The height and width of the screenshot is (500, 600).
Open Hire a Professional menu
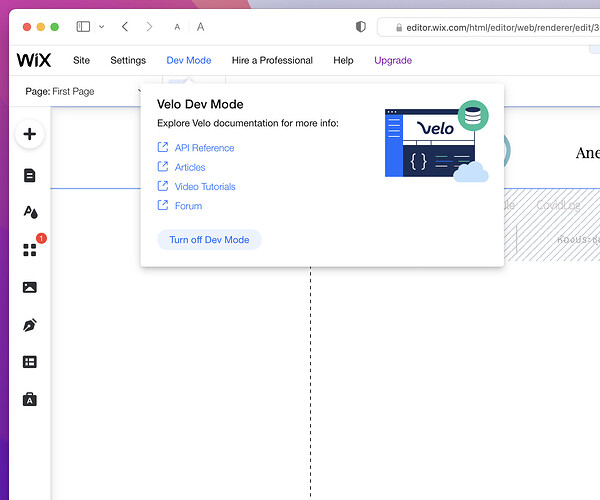coord(272,60)
